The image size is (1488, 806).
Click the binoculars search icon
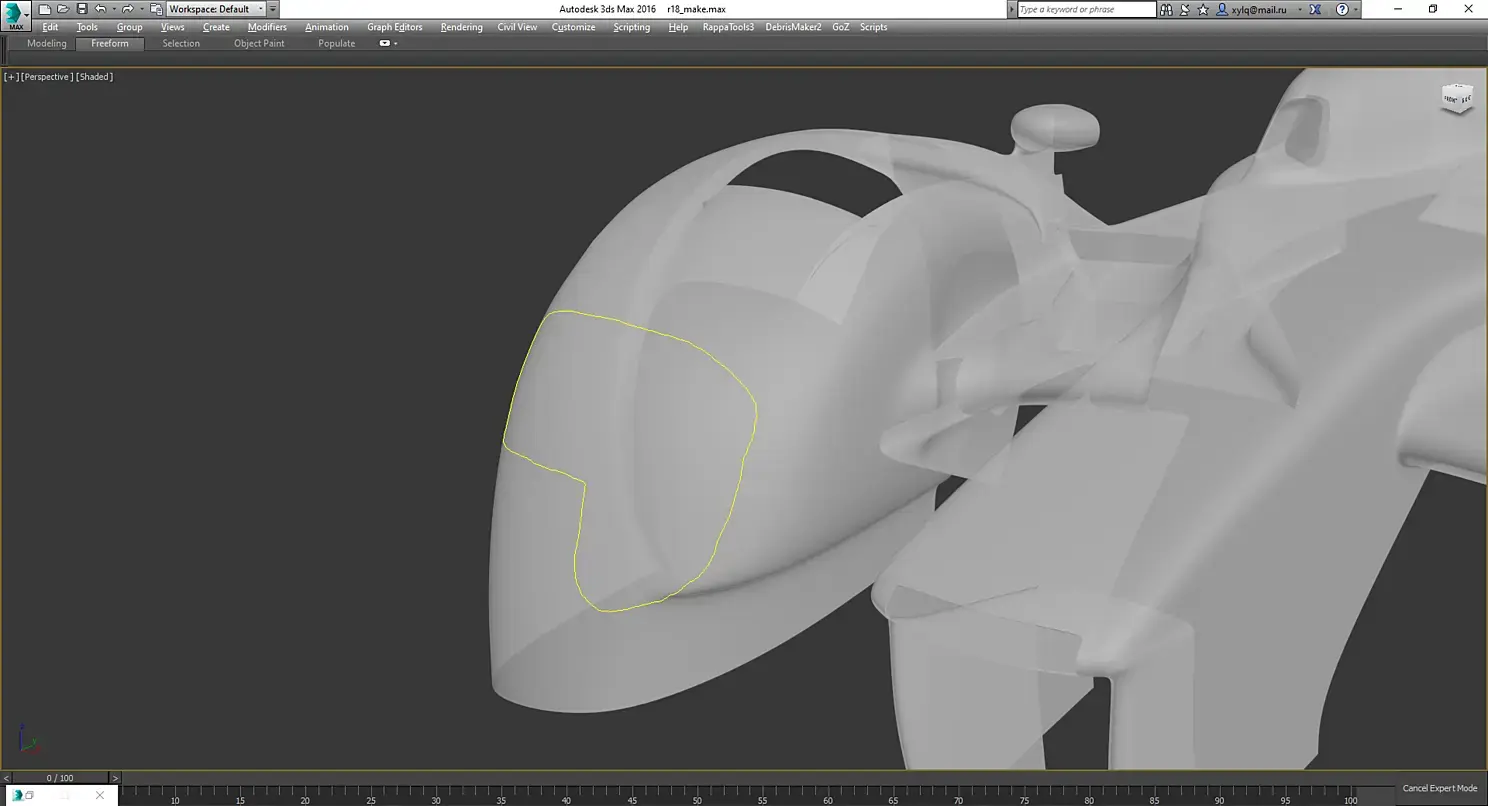pyautogui.click(x=1167, y=9)
